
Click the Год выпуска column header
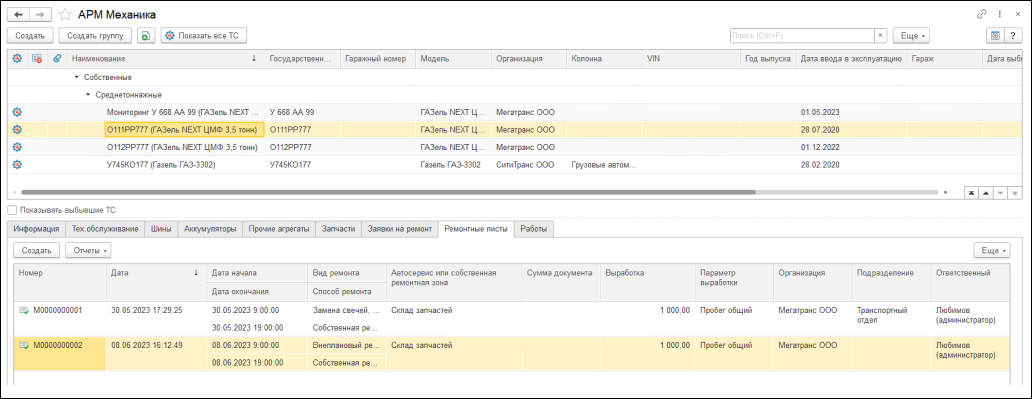click(767, 59)
